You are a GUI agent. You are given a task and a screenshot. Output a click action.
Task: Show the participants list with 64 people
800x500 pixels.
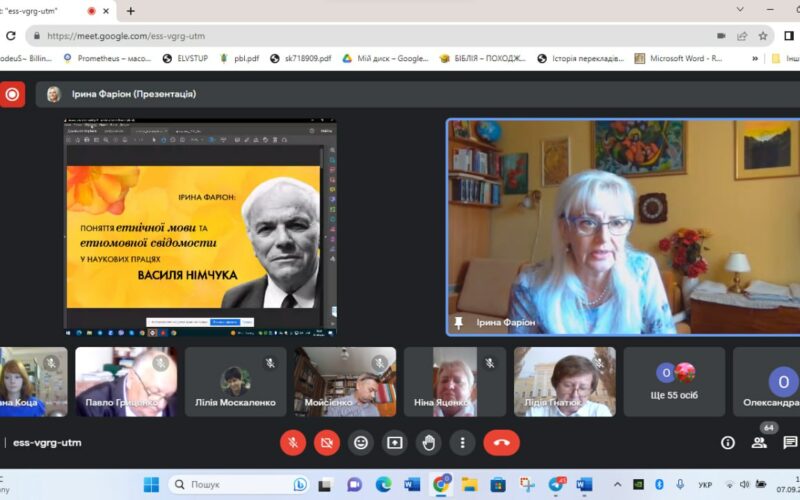759,442
